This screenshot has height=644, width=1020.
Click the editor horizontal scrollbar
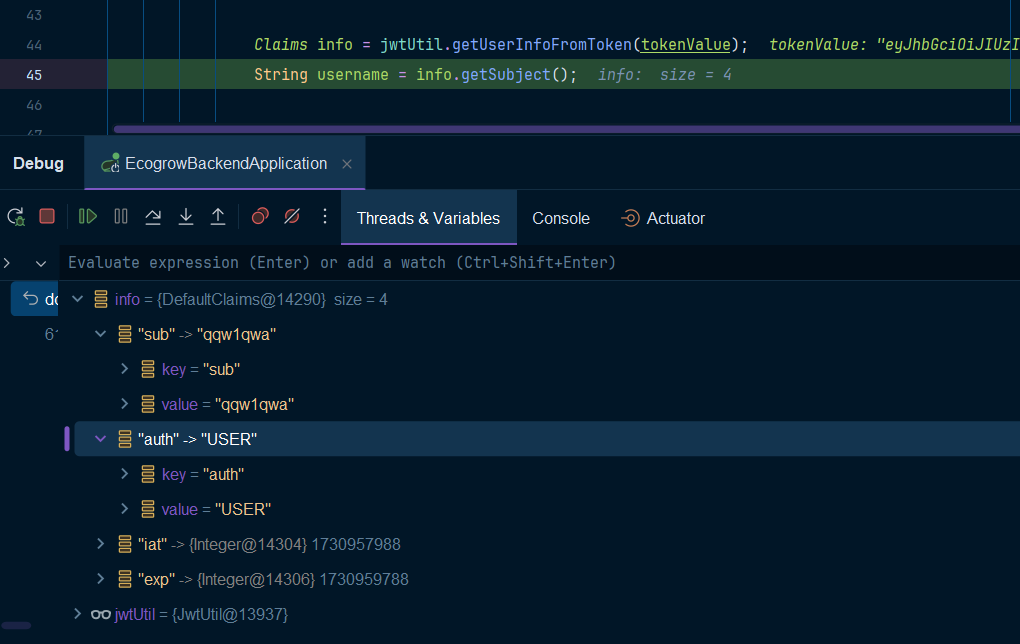tap(566, 129)
